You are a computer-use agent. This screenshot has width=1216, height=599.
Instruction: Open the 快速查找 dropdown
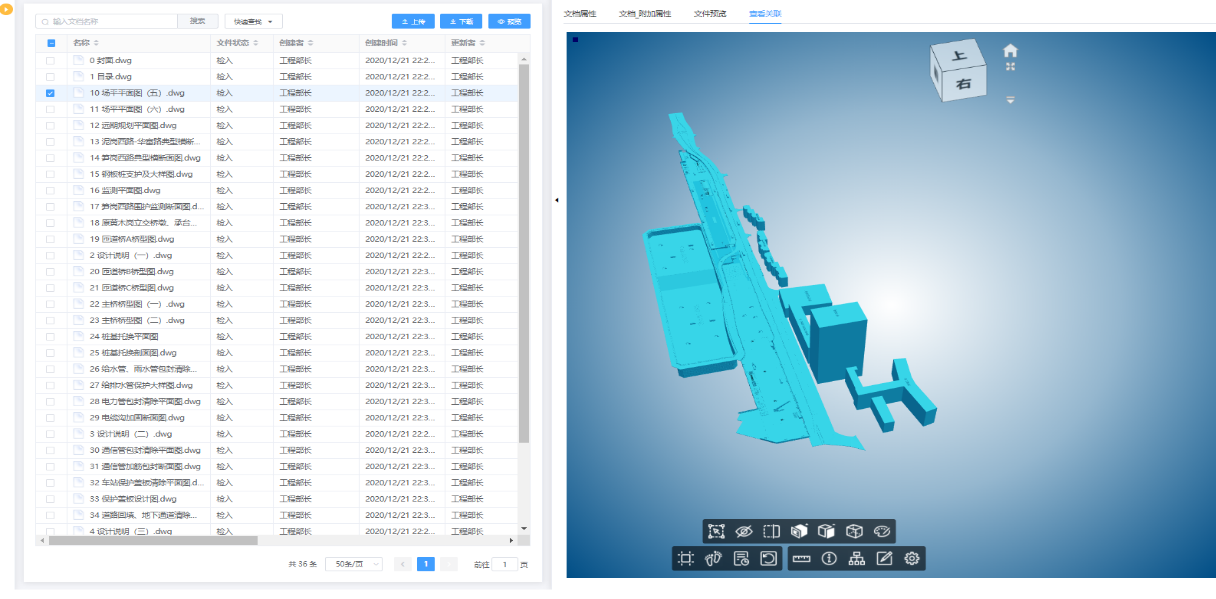click(x=254, y=21)
